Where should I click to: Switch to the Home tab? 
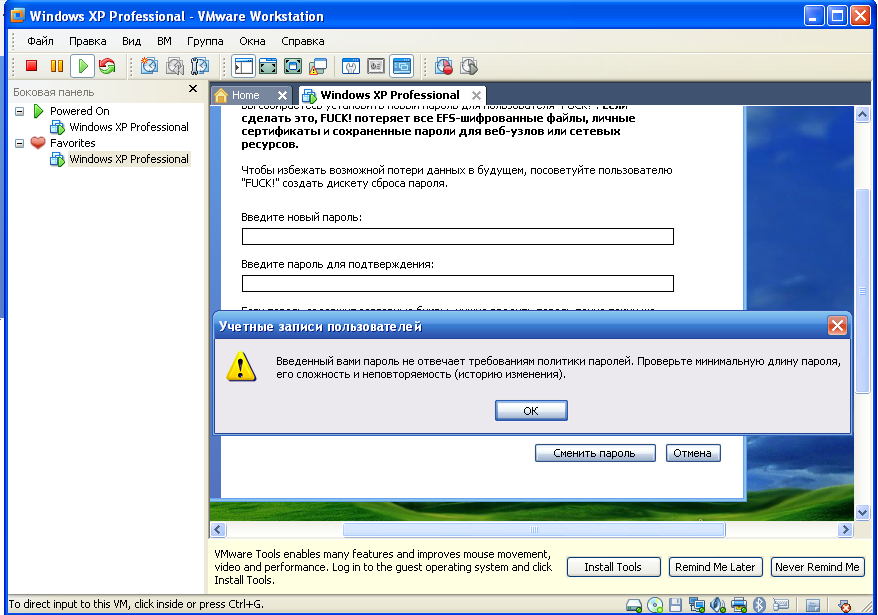coord(245,95)
